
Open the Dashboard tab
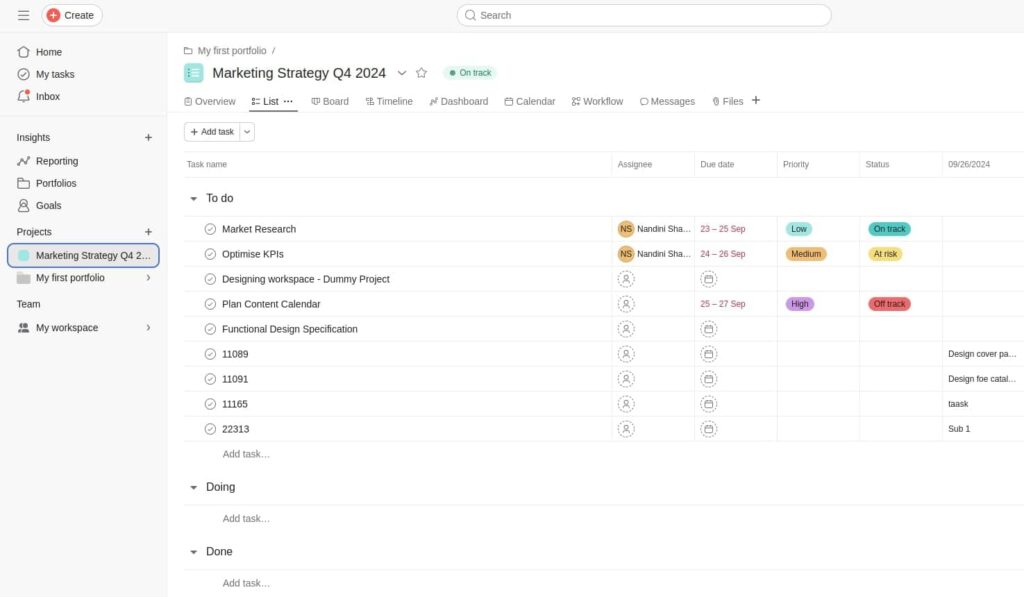pos(459,101)
